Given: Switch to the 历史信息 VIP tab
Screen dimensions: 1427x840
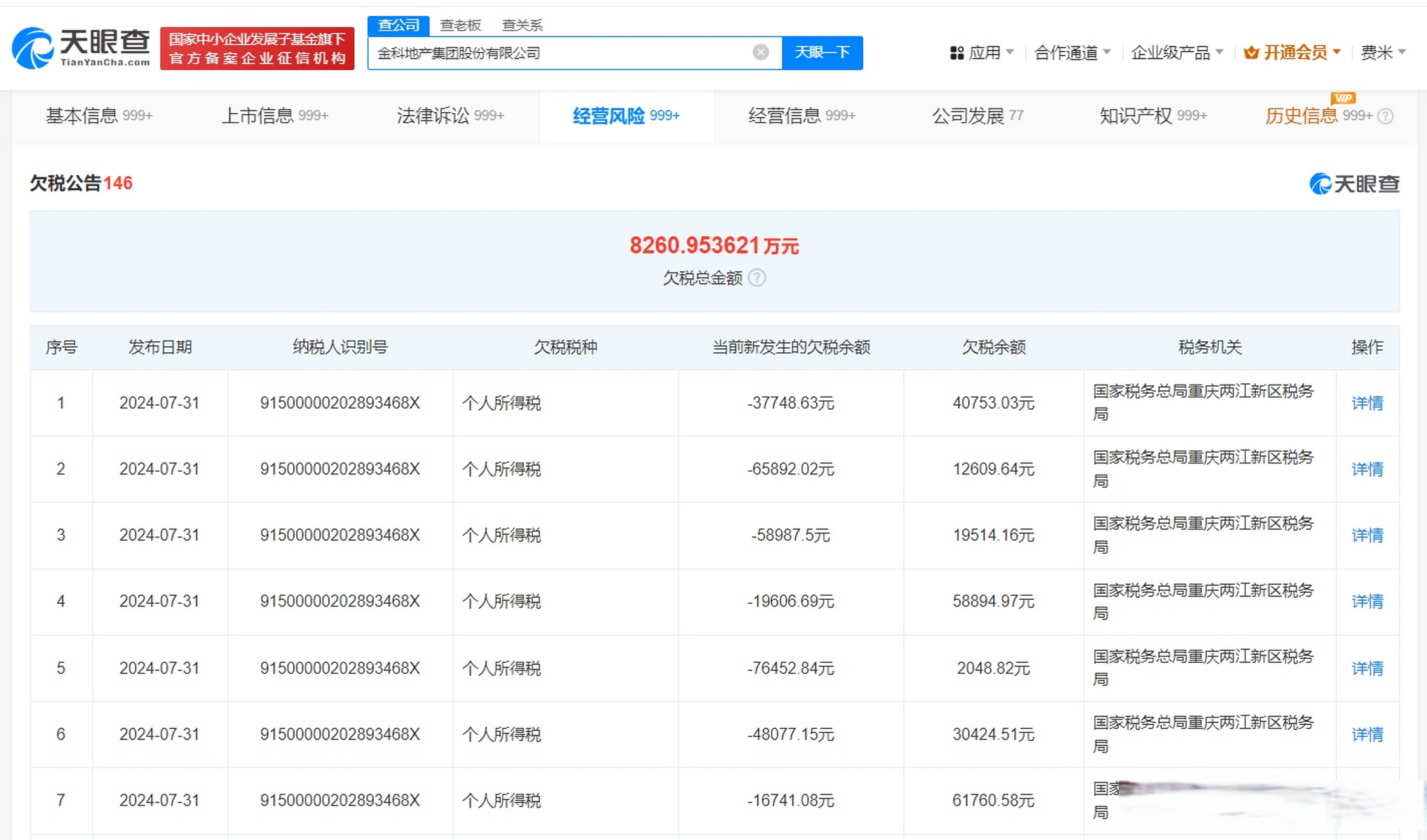Looking at the screenshot, I should [x=1319, y=115].
